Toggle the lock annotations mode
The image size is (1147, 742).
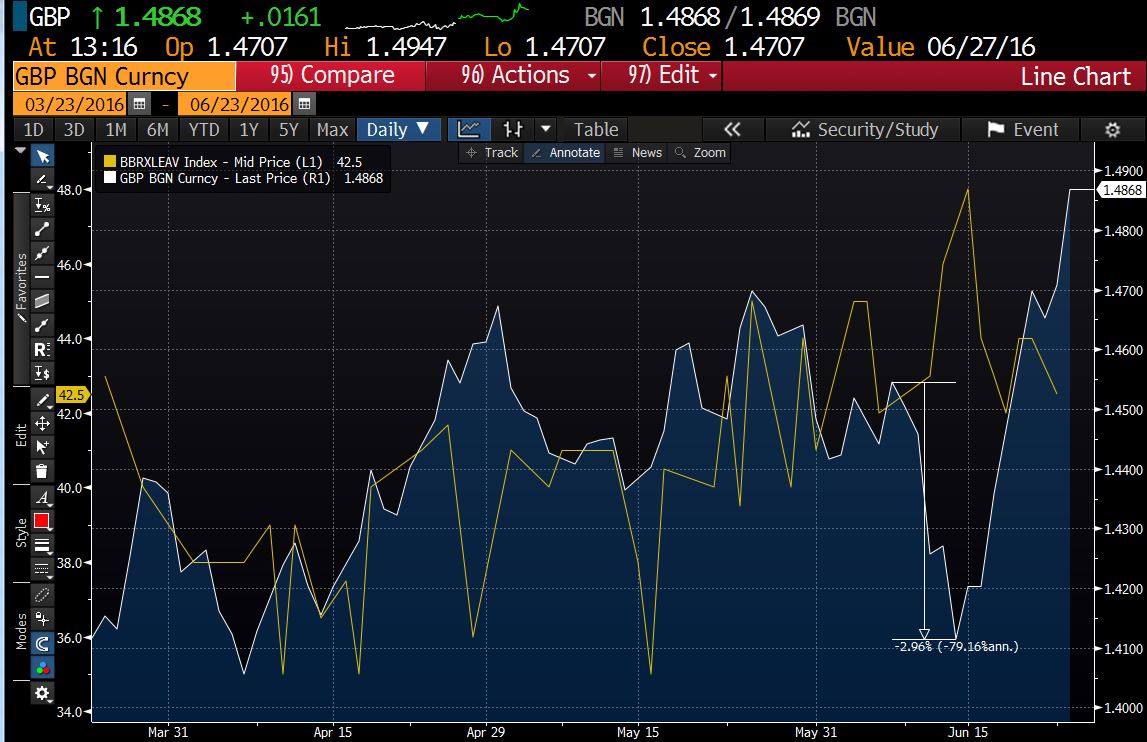42,619
